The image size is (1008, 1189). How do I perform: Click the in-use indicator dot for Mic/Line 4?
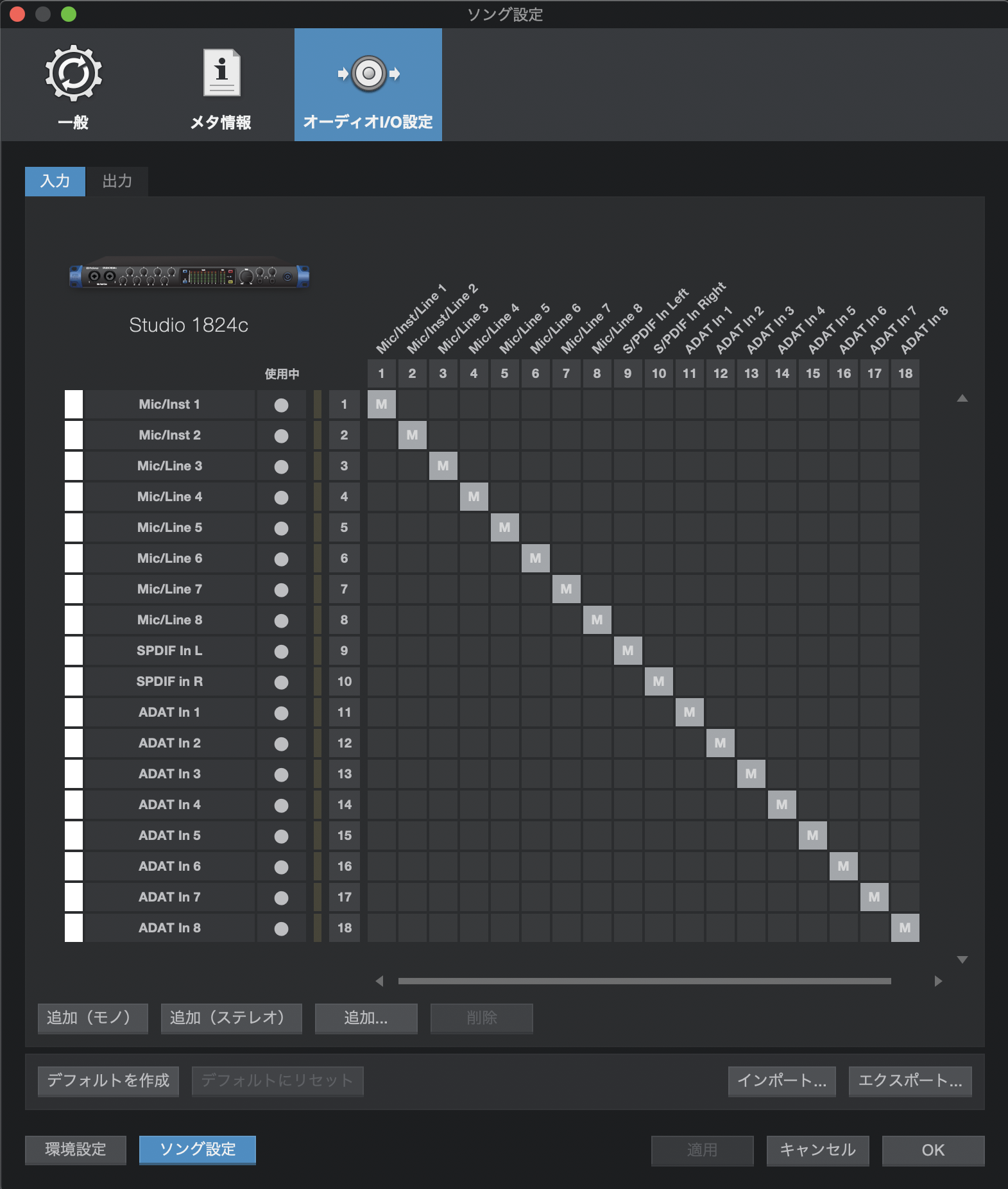[x=281, y=497]
